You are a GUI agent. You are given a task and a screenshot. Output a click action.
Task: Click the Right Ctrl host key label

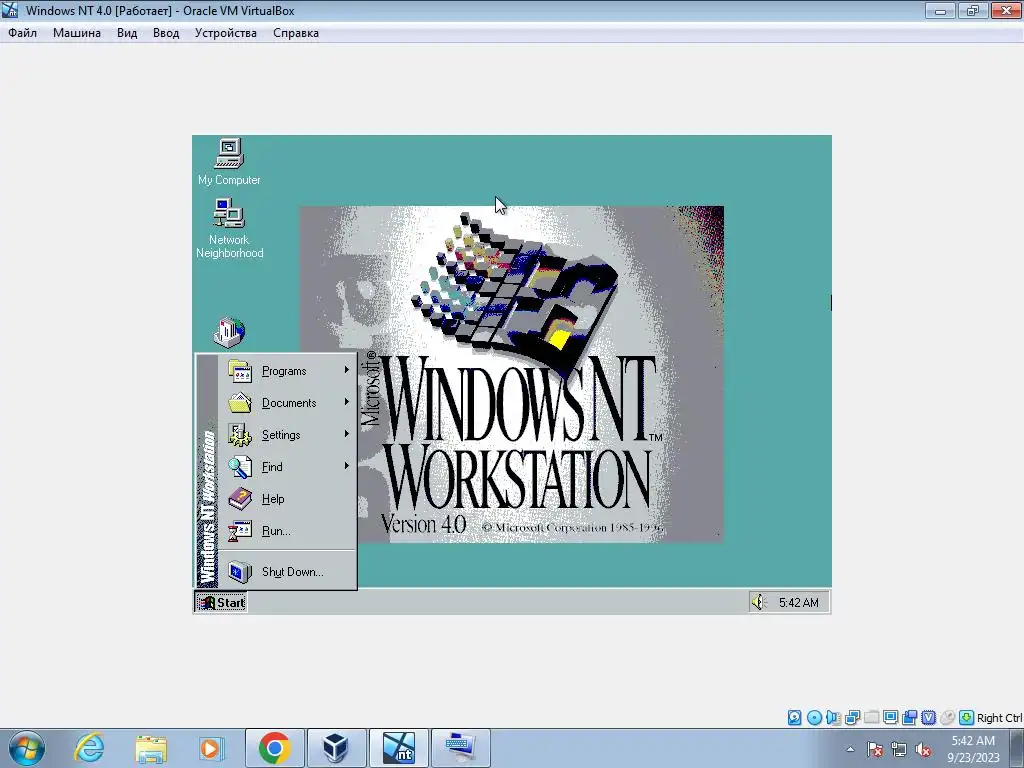pyautogui.click(x=999, y=718)
